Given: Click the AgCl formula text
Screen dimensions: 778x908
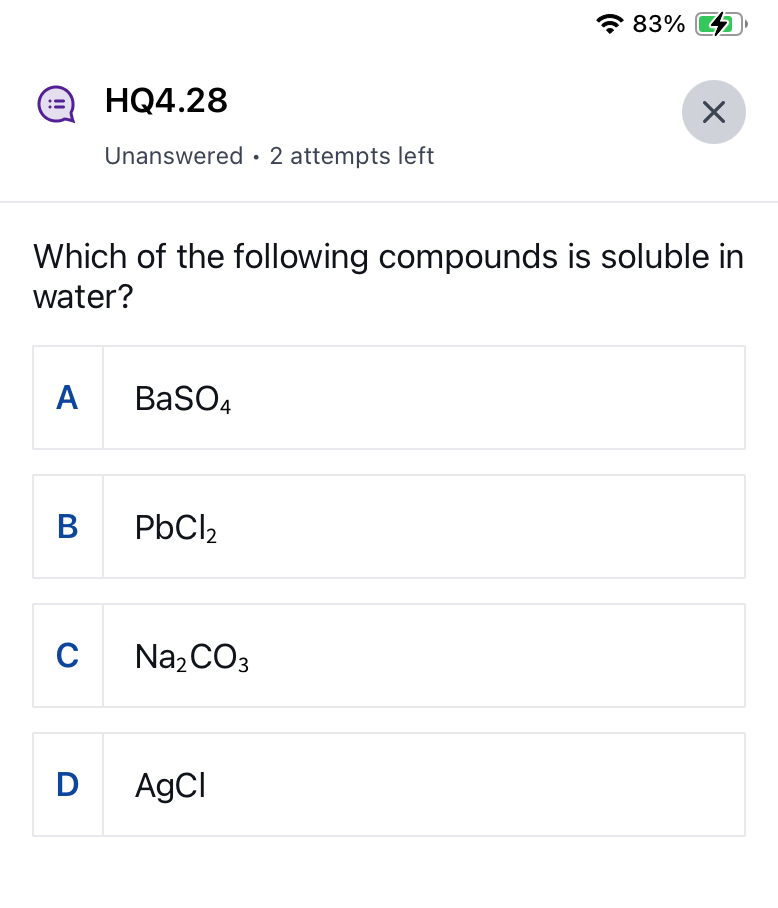Looking at the screenshot, I should point(170,784).
